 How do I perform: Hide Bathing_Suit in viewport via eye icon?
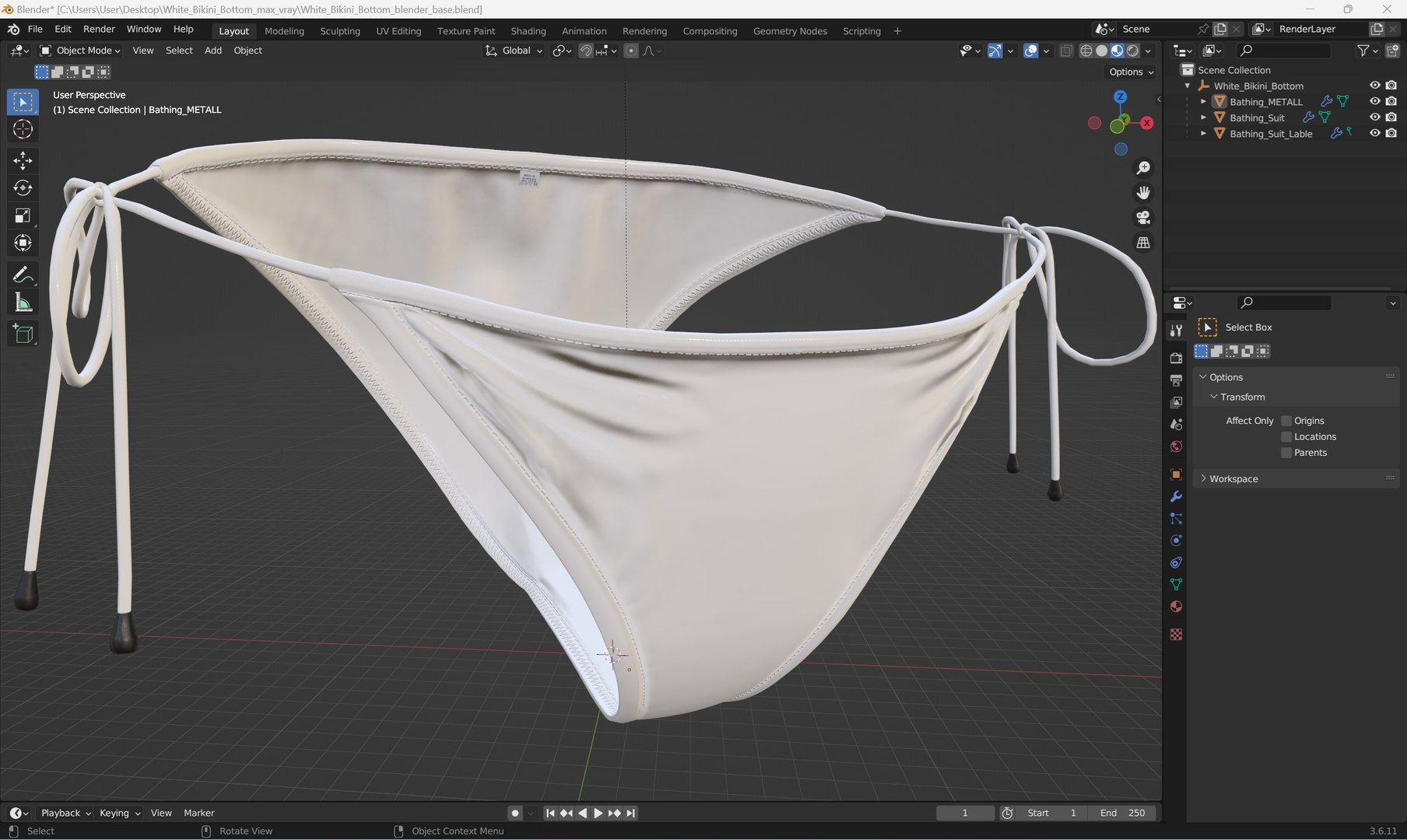click(1375, 117)
